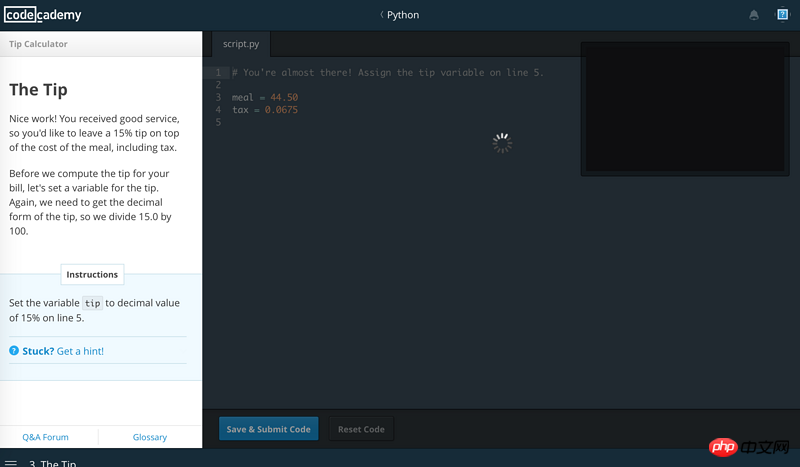
Task: Click the question mark icon beside Stuck?
Action: point(14,351)
